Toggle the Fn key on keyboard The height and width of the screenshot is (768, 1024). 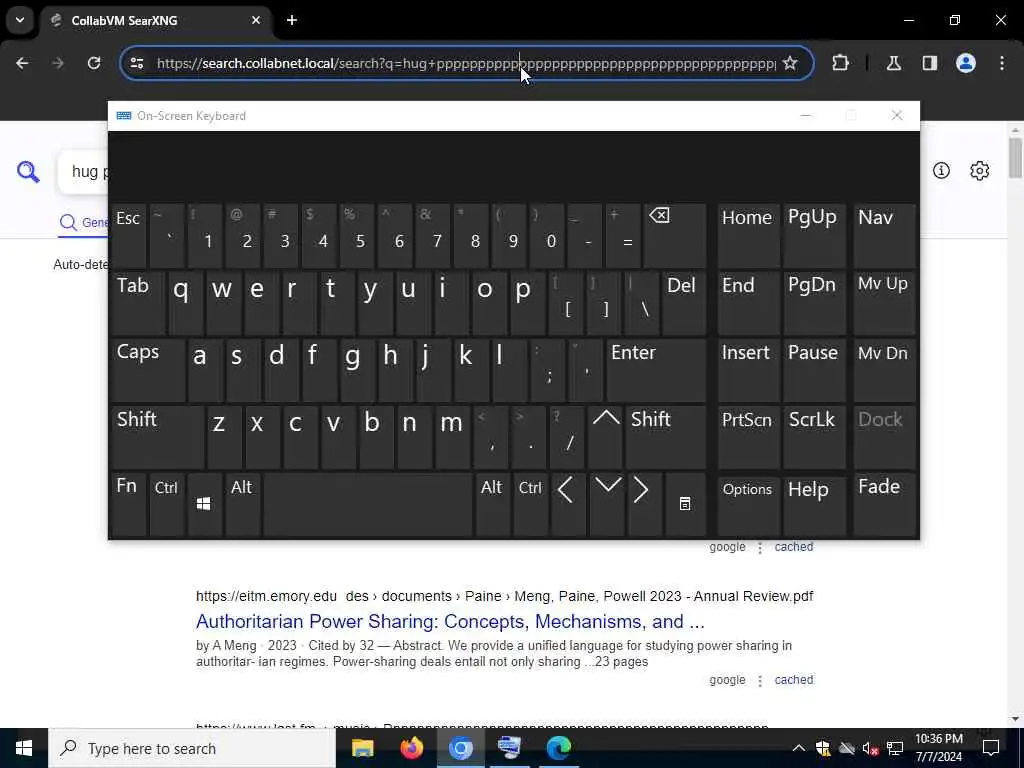click(128, 505)
